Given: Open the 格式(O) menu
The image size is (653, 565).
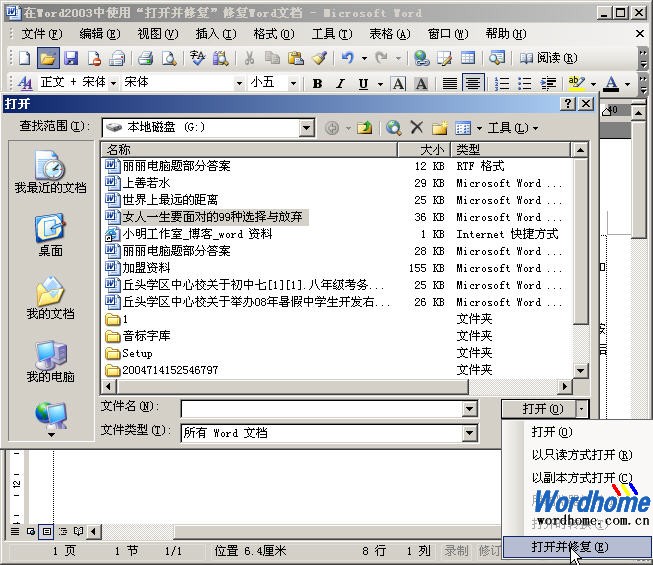Looking at the screenshot, I should point(274,33).
